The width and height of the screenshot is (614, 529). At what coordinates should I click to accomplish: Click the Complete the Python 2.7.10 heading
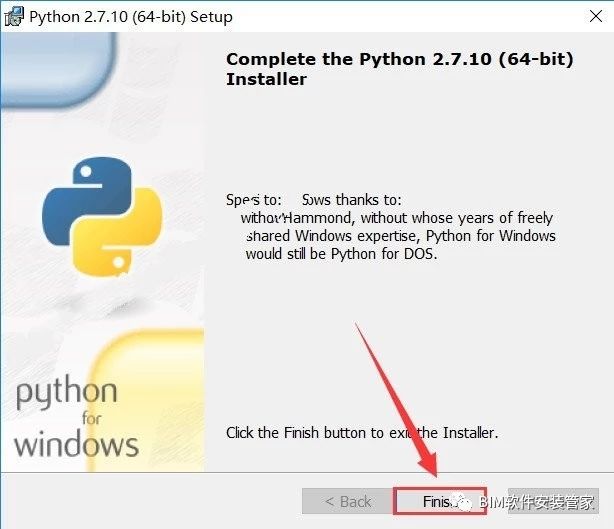click(x=400, y=69)
